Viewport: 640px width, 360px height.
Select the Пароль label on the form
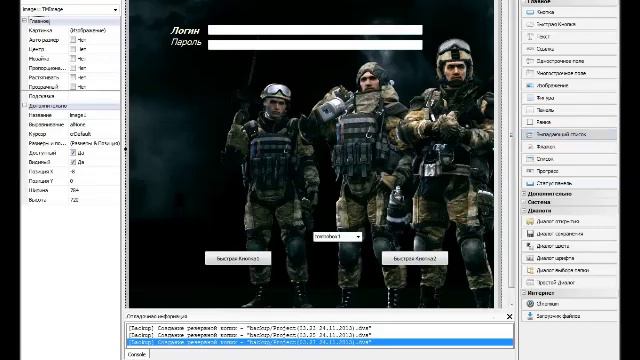186,42
